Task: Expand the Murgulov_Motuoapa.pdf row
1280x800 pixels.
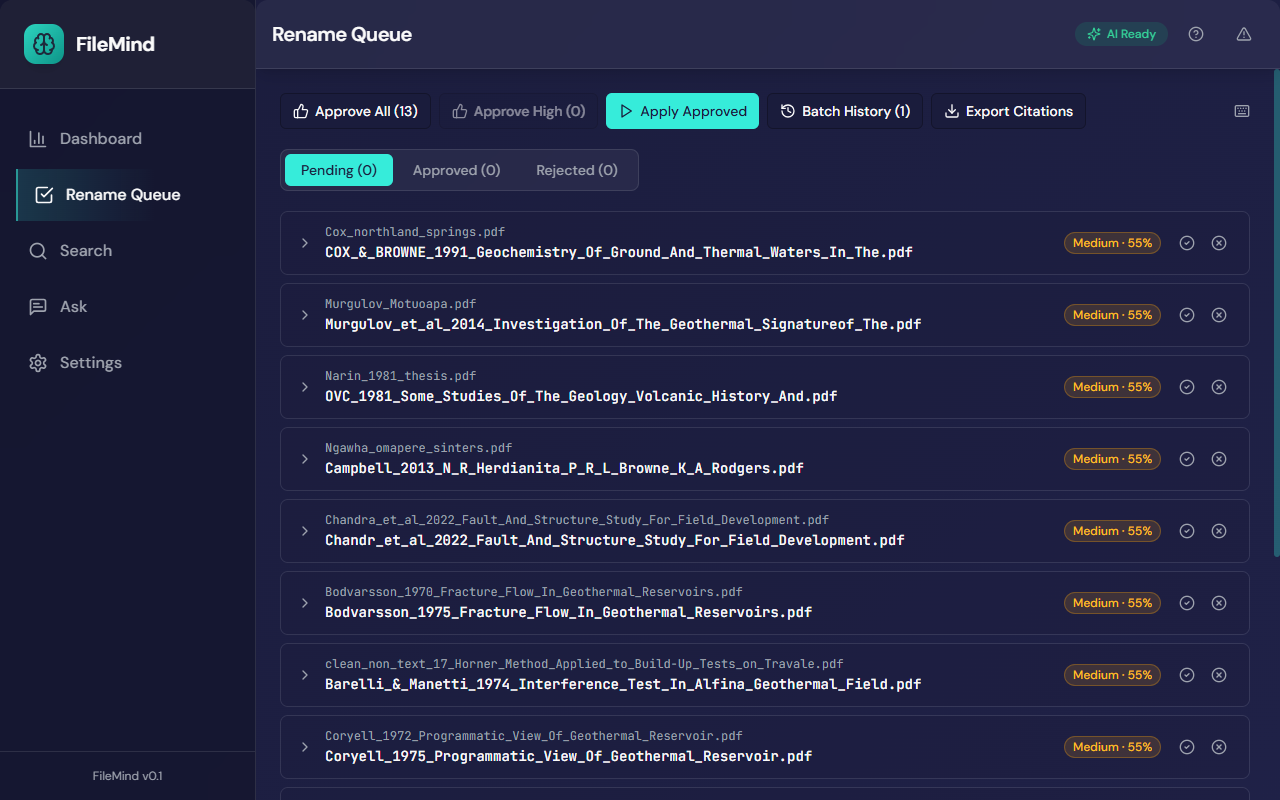Action: point(304,315)
